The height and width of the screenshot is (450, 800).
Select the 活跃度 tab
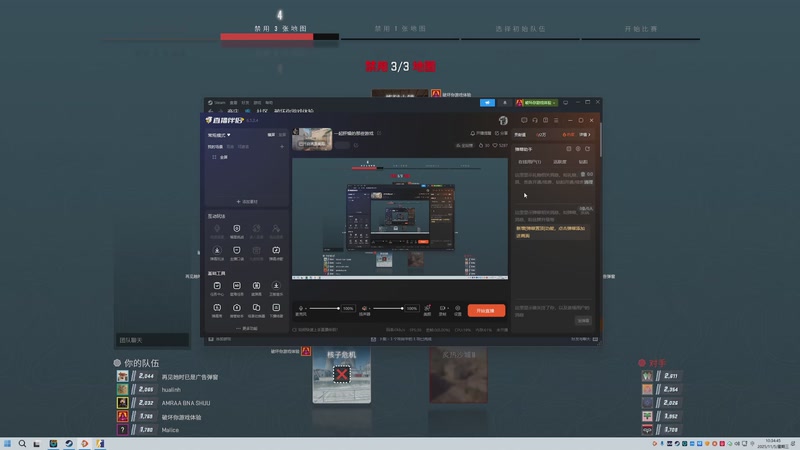[x=560, y=162]
